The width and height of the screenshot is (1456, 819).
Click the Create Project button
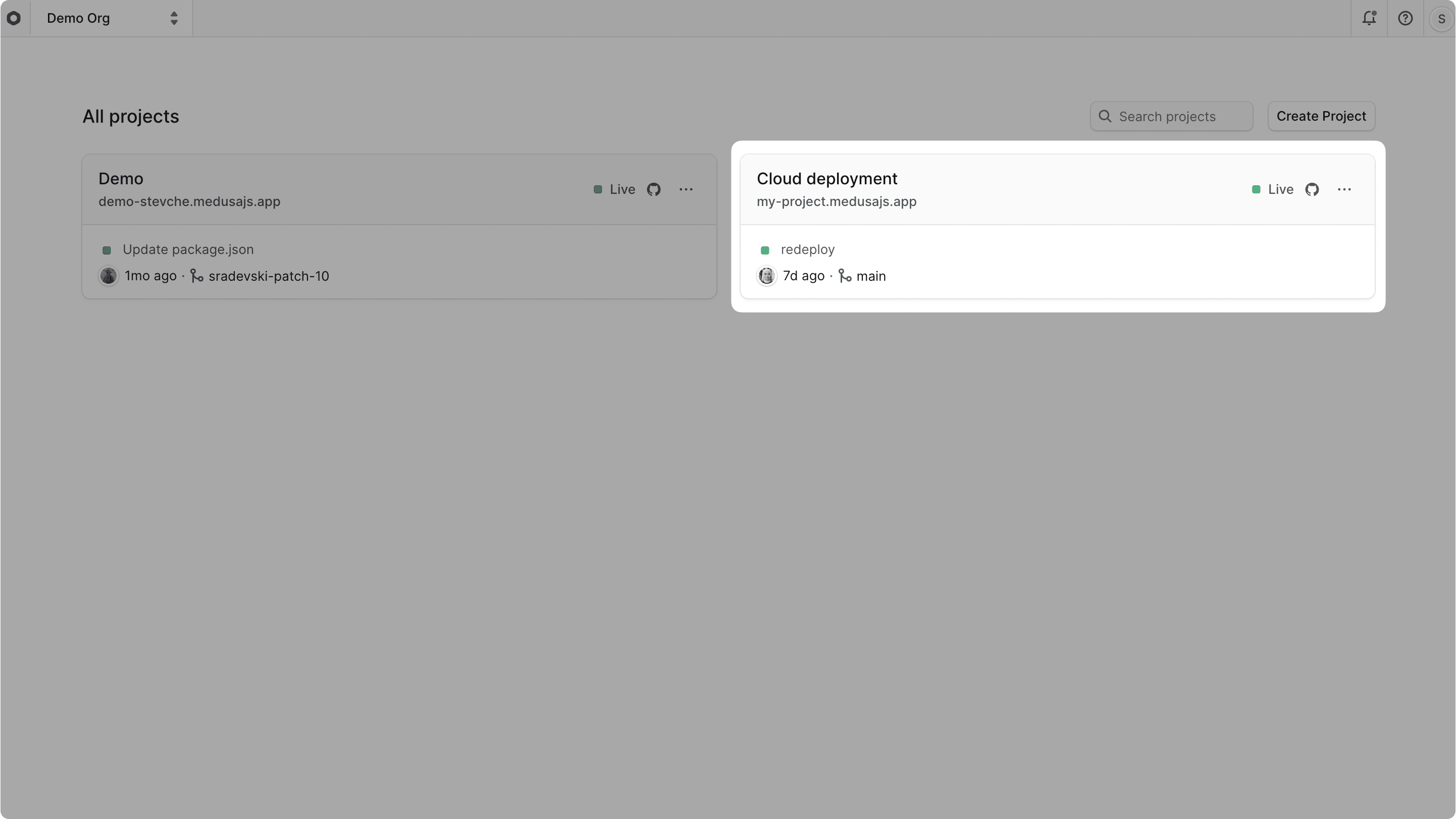pyautogui.click(x=1322, y=116)
